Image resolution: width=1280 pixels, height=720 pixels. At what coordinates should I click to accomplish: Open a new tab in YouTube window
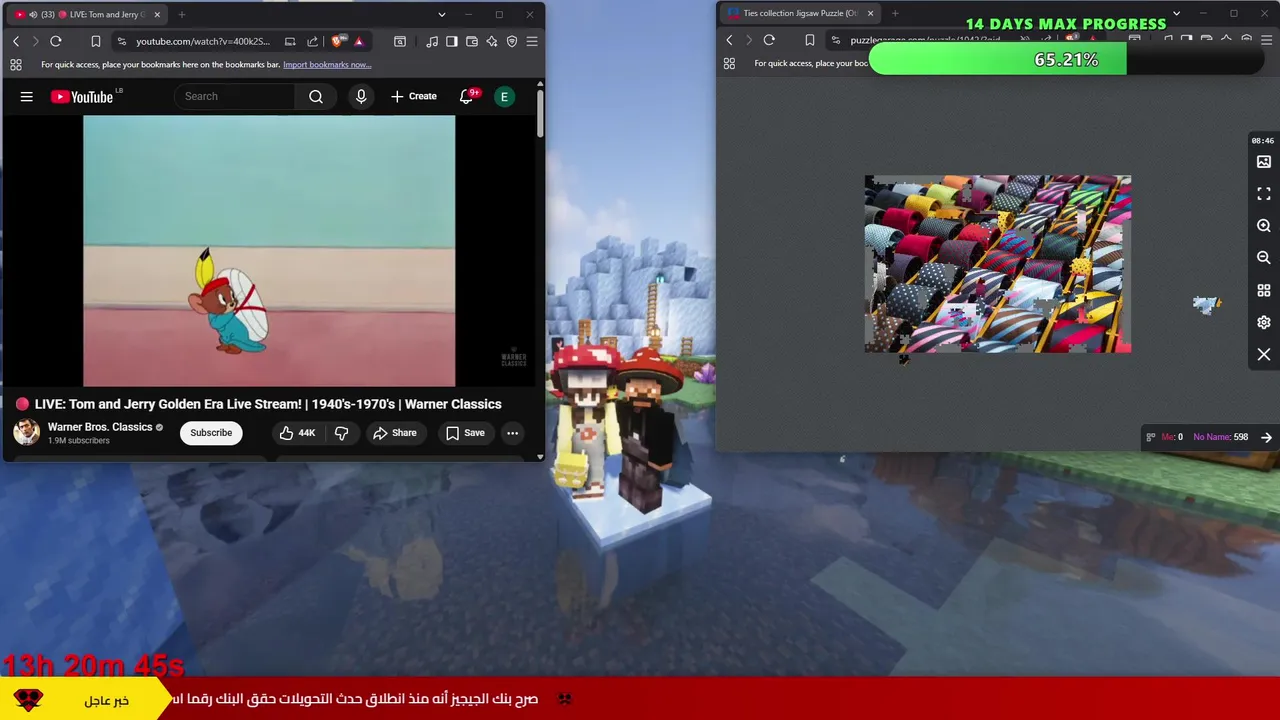[x=182, y=15]
